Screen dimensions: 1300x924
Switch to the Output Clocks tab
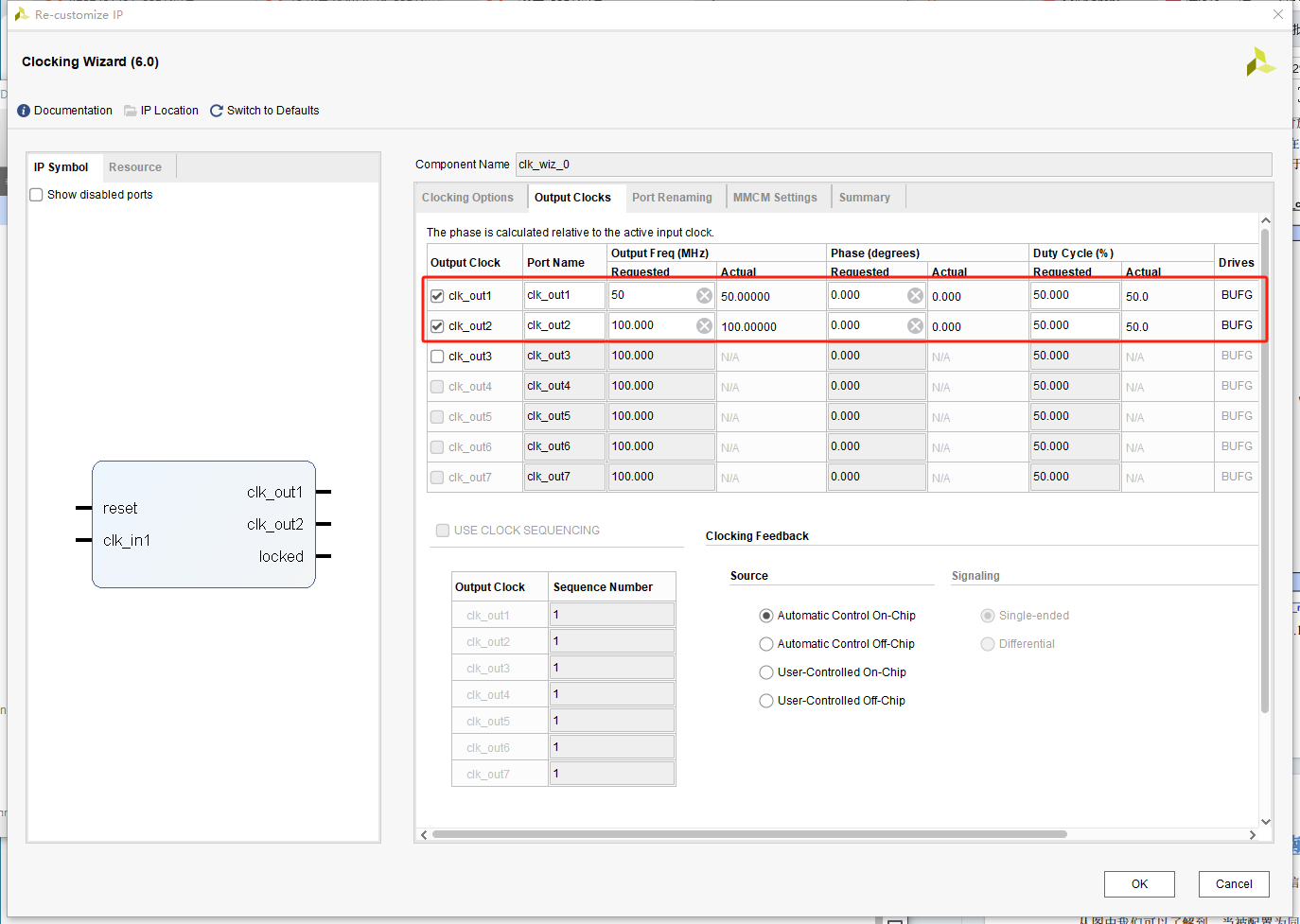tap(572, 198)
